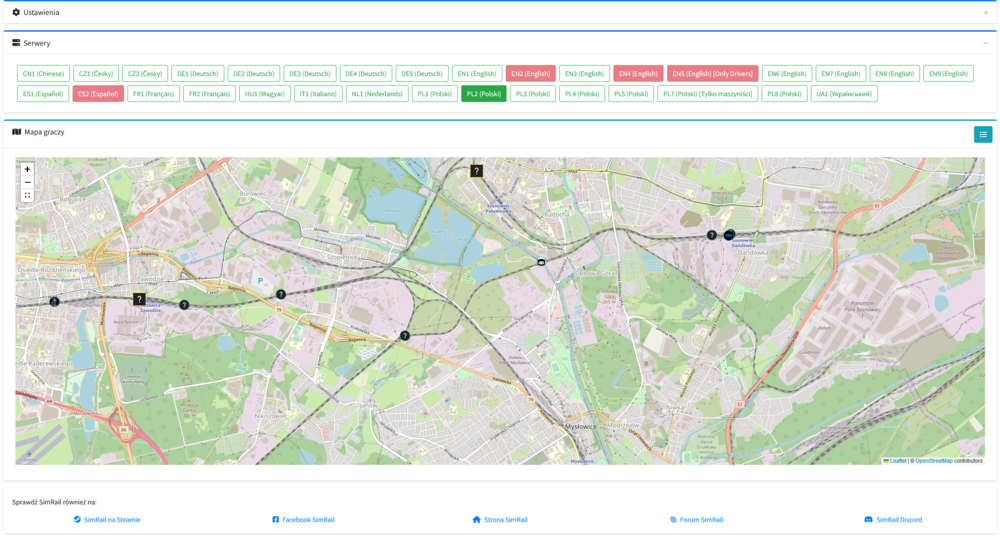Switch to server NL1 (Nederlands)
The image size is (1000, 540).
(x=377, y=94)
